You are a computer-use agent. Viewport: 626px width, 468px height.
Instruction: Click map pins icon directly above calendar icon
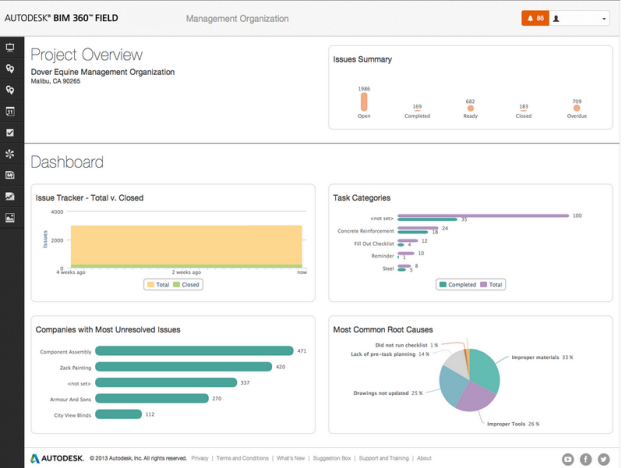10,90
